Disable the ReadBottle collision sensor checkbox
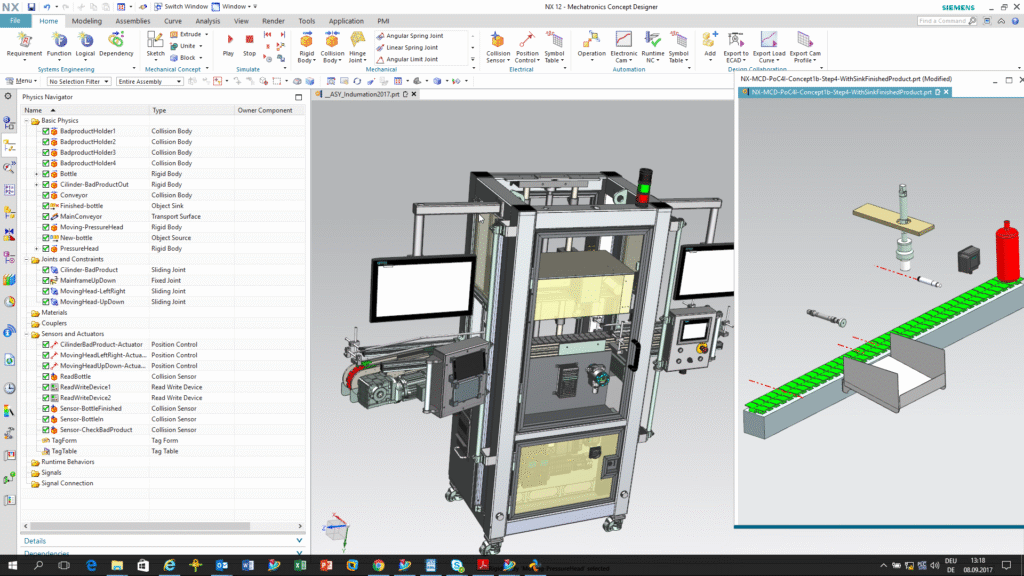 pos(46,376)
